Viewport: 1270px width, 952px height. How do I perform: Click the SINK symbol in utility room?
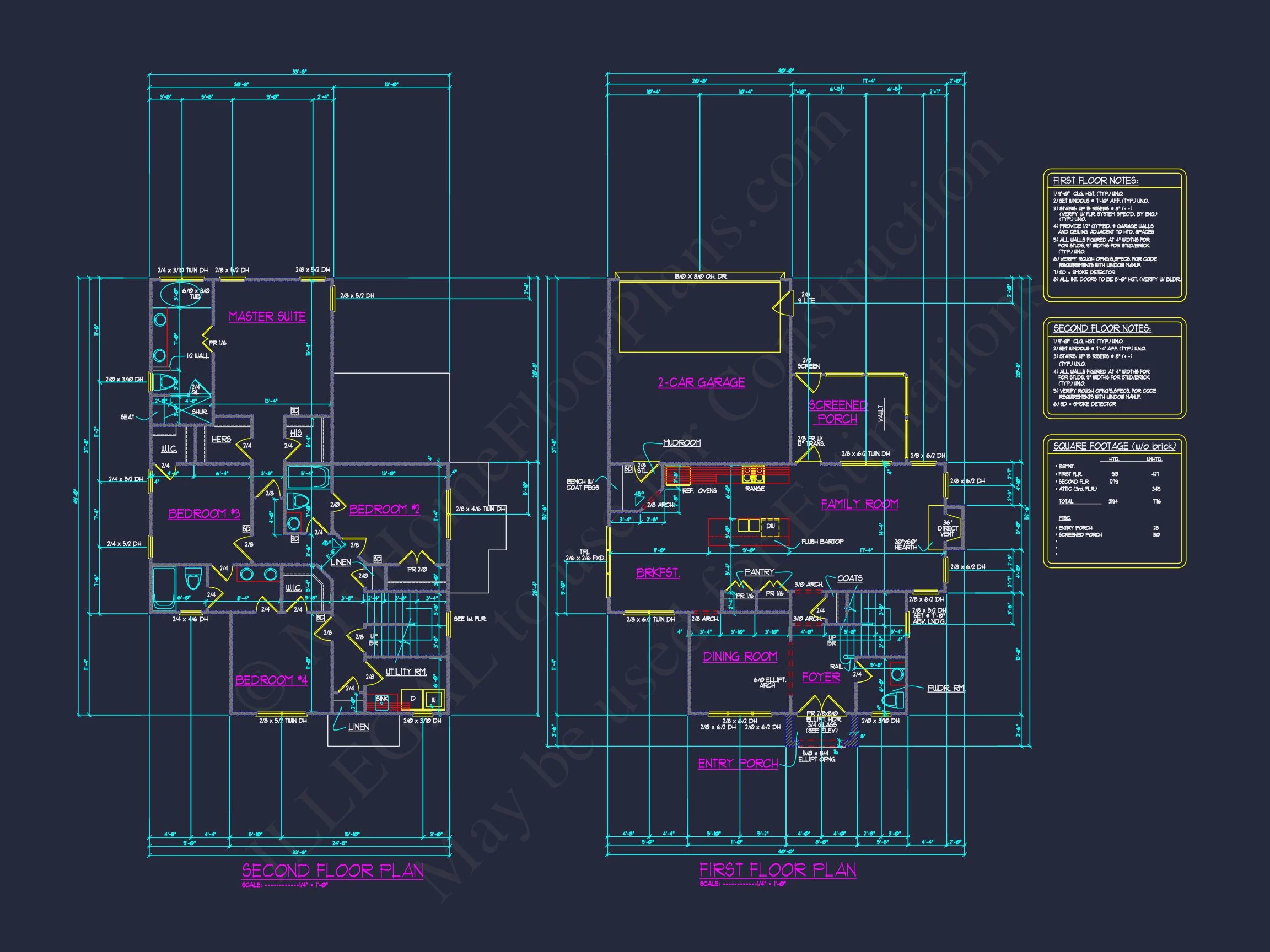382,701
